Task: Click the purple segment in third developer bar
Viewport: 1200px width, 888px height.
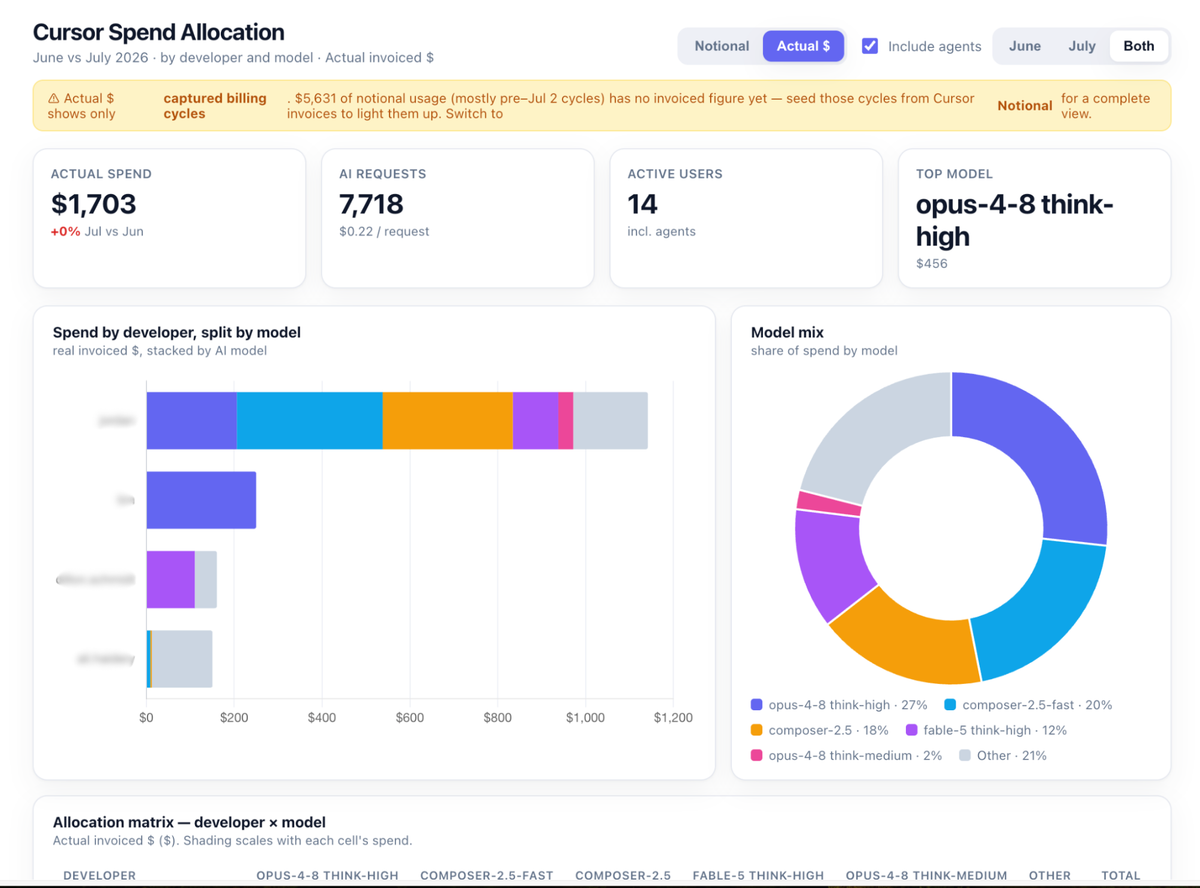Action: click(x=171, y=579)
